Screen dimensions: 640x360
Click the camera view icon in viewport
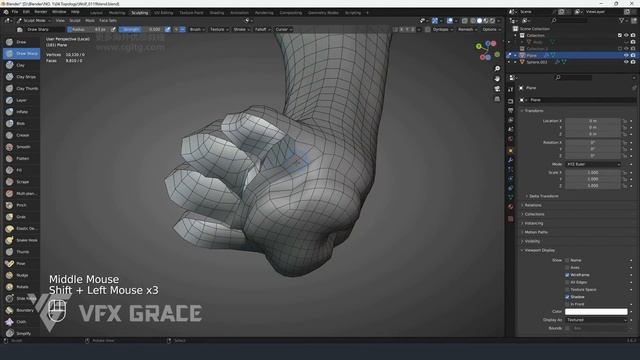497,89
